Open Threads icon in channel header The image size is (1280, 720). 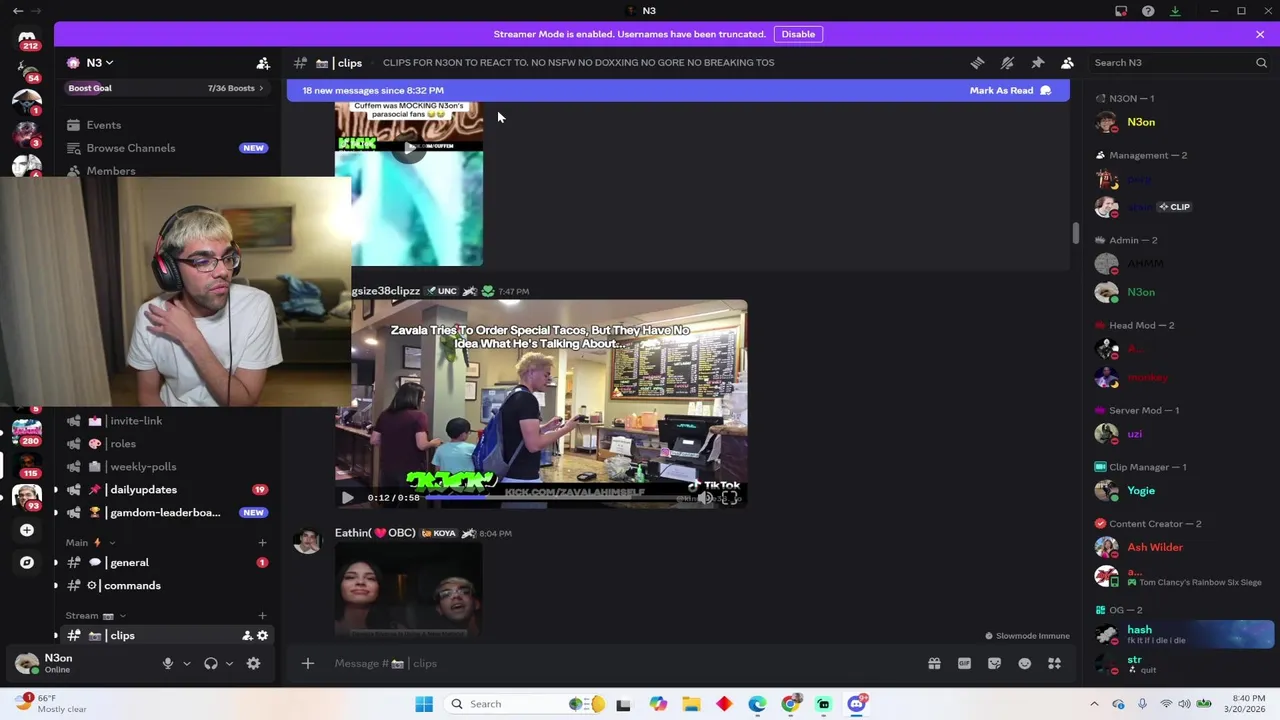pos(977,63)
